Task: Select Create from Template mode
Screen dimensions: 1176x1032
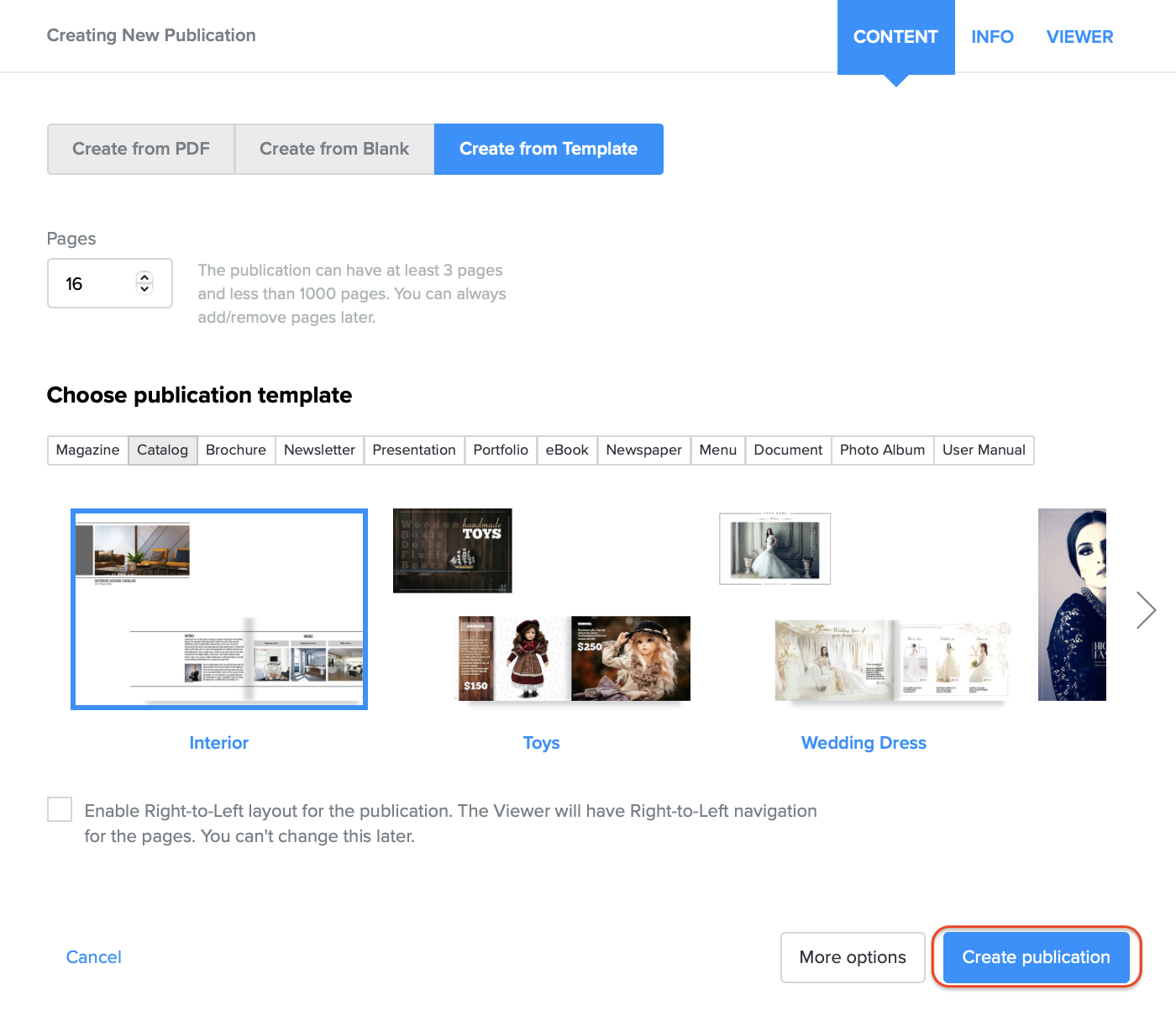Action: 548,149
